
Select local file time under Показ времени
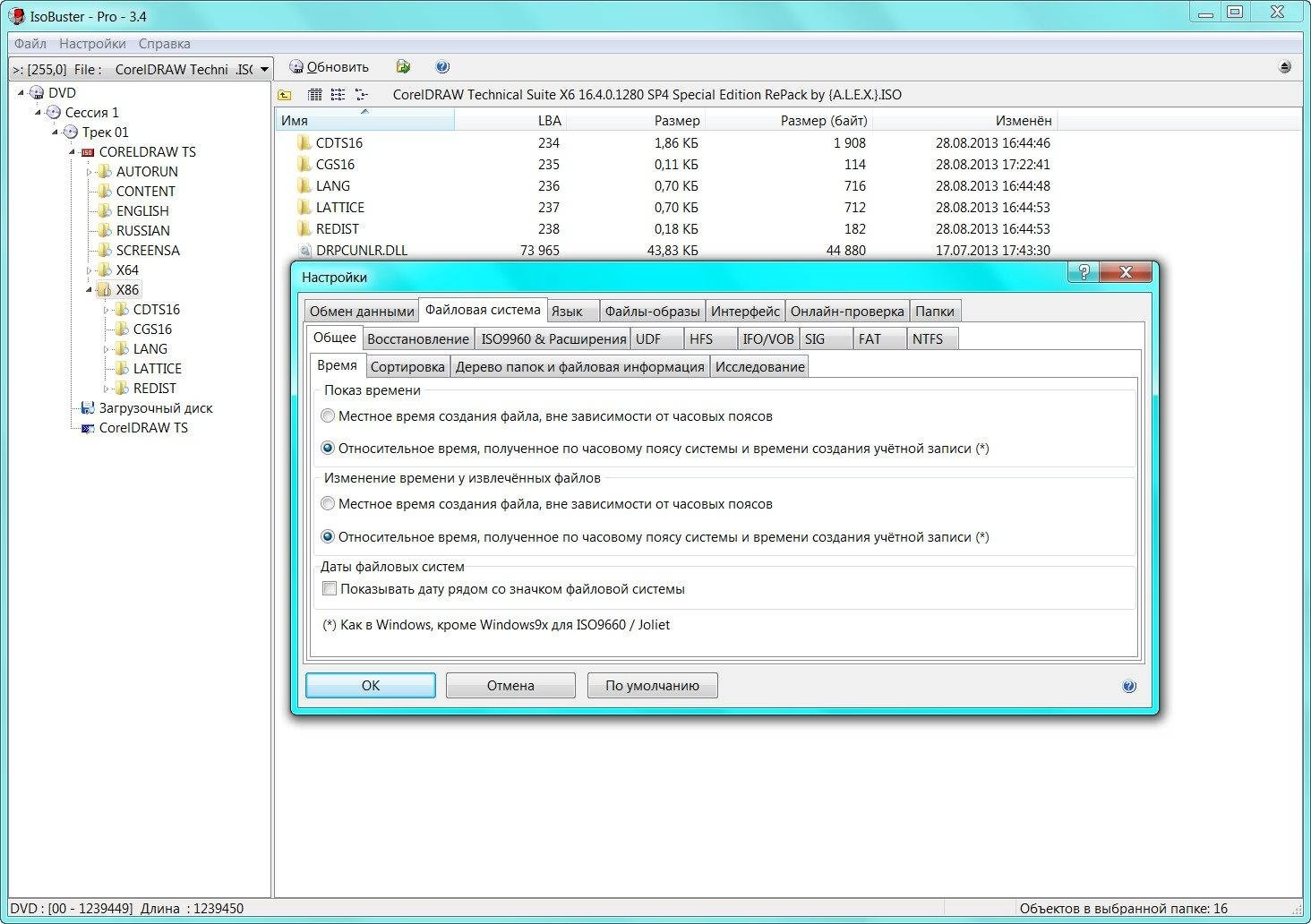328,416
